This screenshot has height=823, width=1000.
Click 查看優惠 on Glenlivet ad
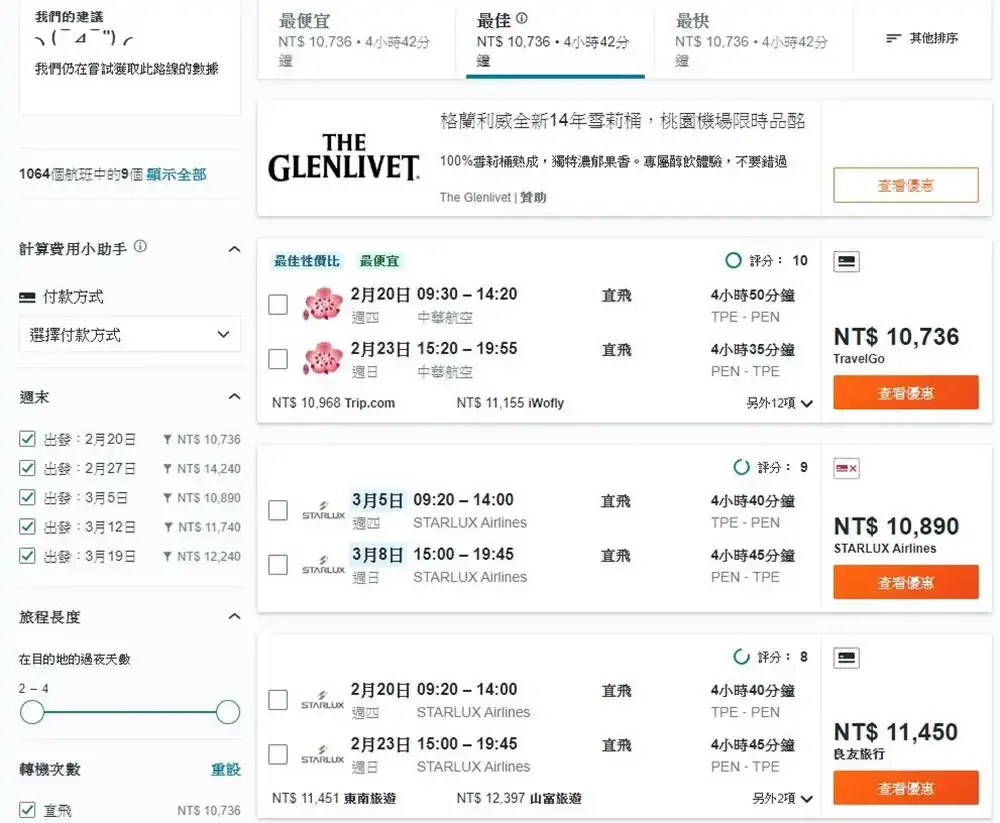[906, 185]
